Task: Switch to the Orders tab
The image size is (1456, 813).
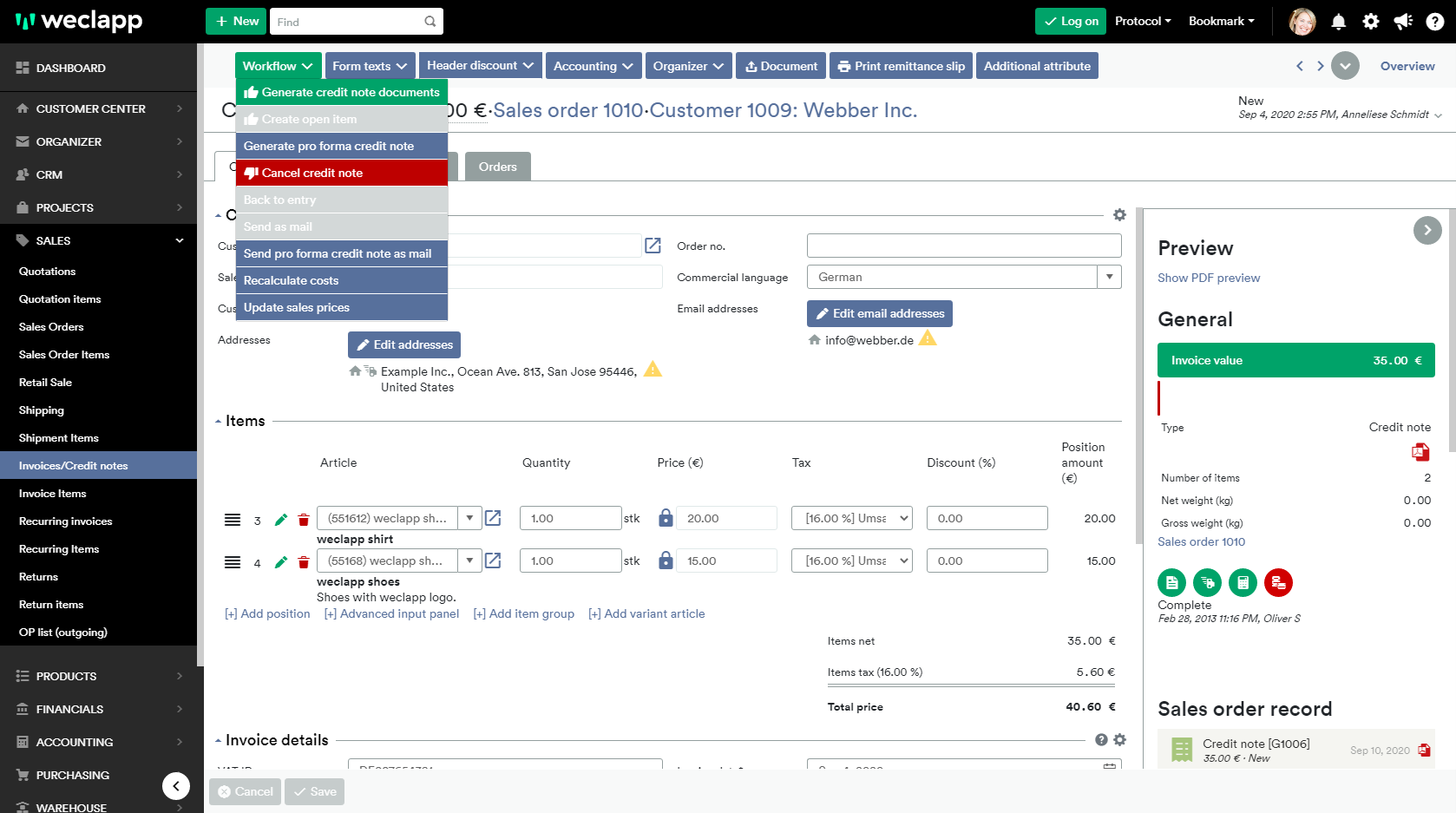Action: pyautogui.click(x=498, y=167)
